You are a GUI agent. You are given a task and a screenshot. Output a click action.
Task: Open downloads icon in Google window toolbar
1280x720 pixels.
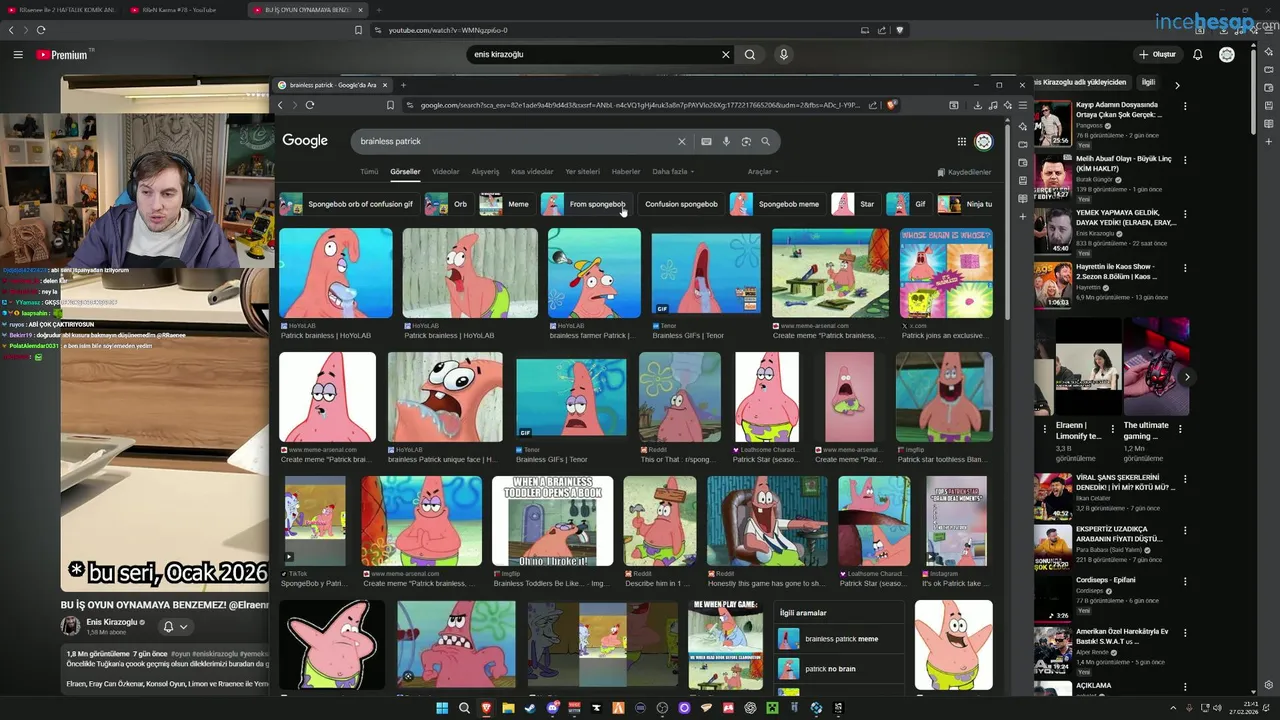pyautogui.click(x=978, y=105)
